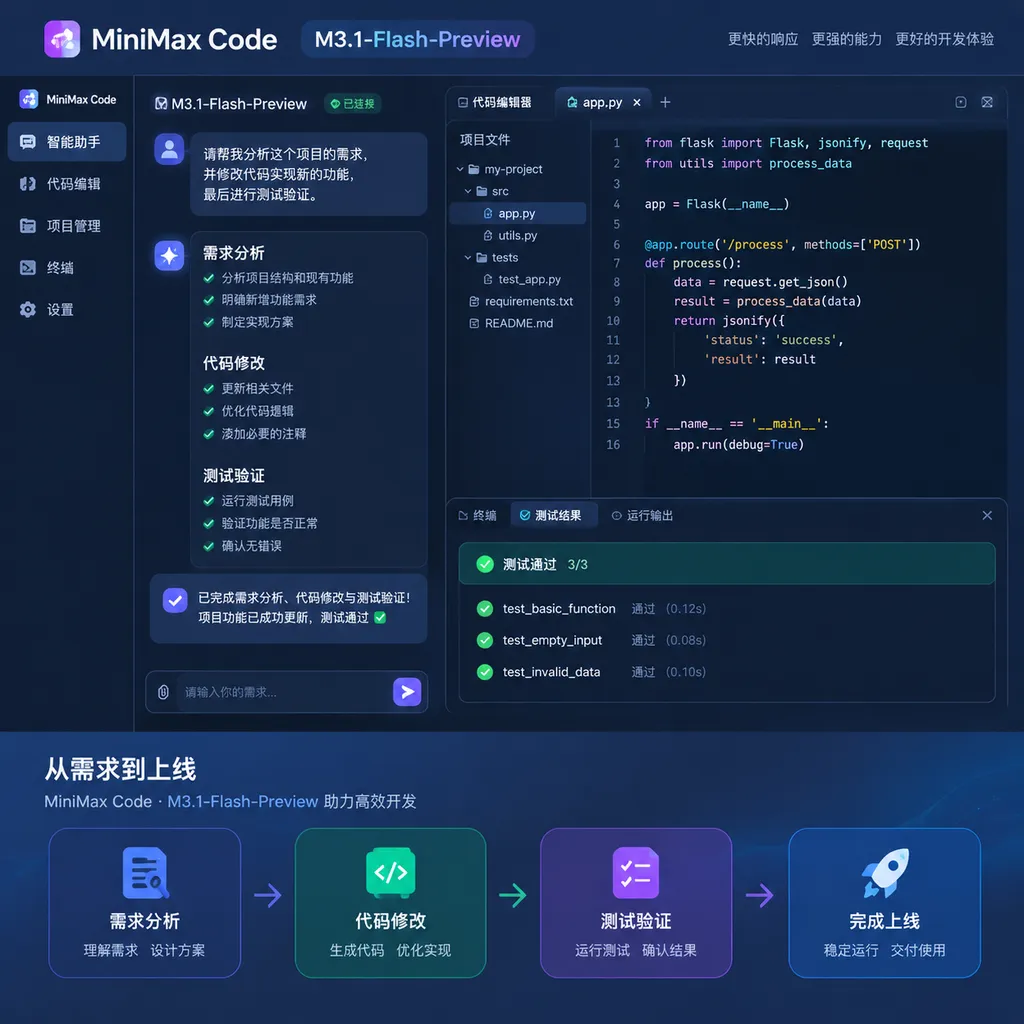The width and height of the screenshot is (1024, 1024).
Task: Click the 测试通过 3/3 summary bar
Action: pos(727,564)
